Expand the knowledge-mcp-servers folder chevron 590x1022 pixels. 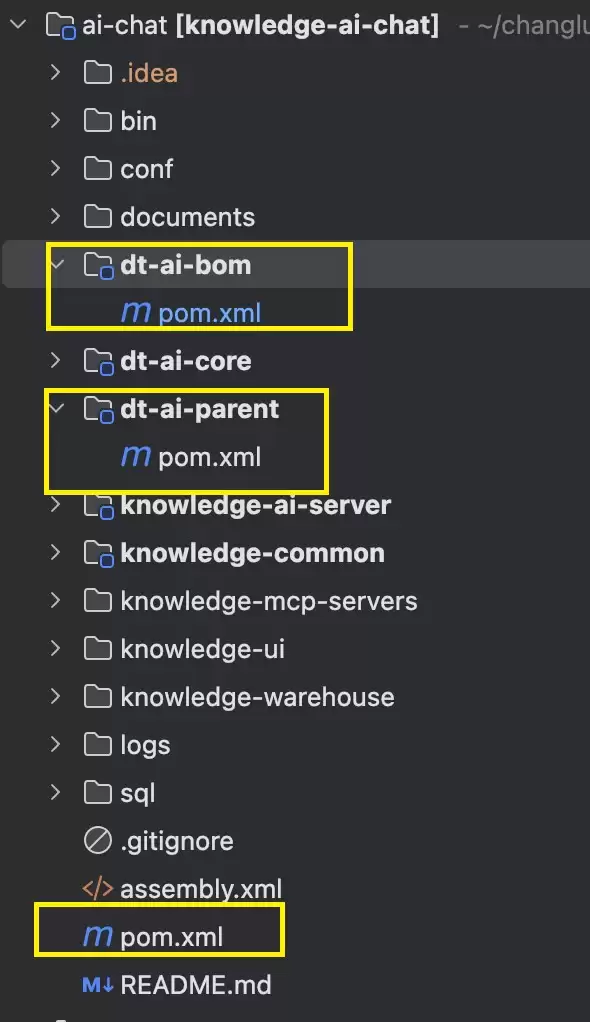pos(56,601)
